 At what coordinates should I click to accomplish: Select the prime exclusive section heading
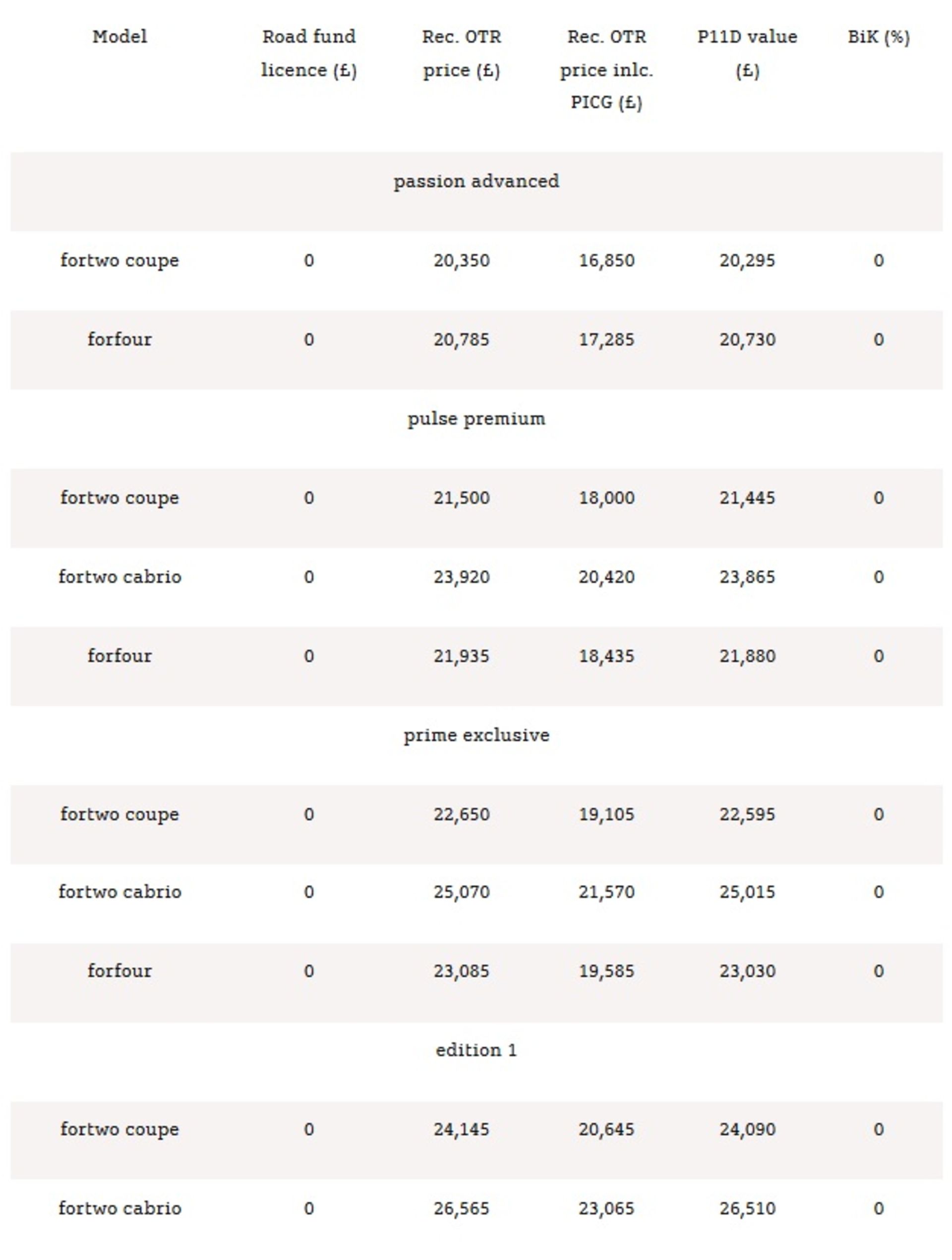pyautogui.click(x=476, y=735)
